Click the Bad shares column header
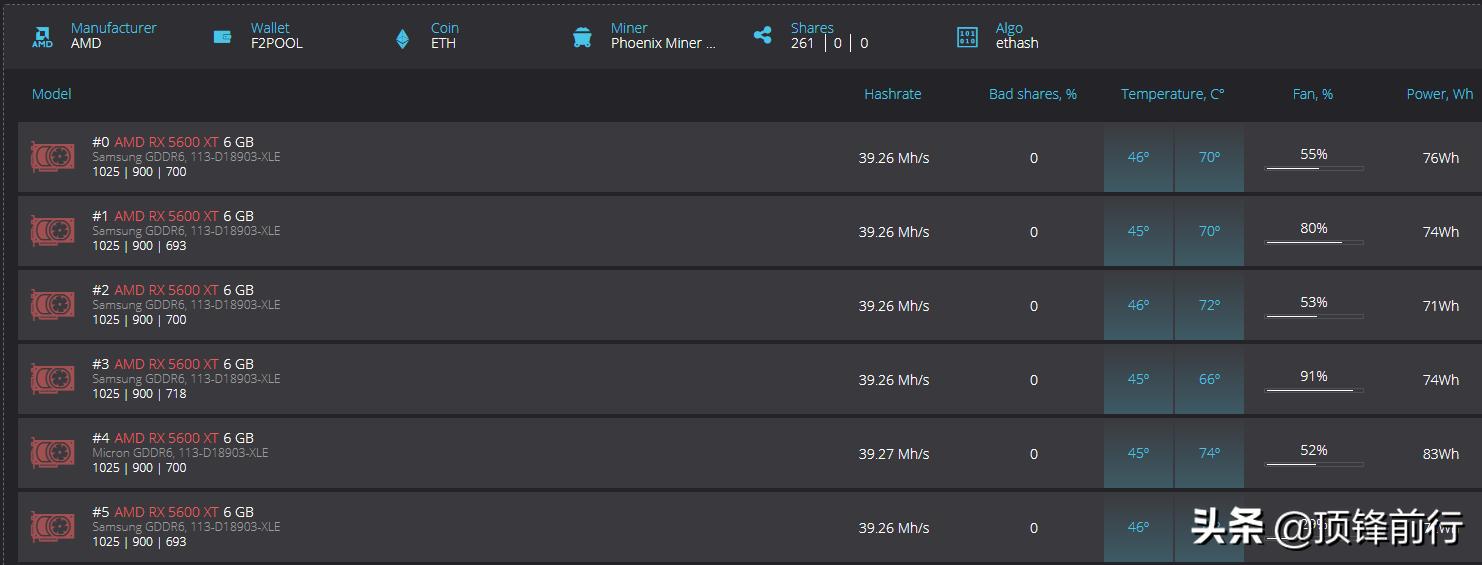 tap(1032, 94)
